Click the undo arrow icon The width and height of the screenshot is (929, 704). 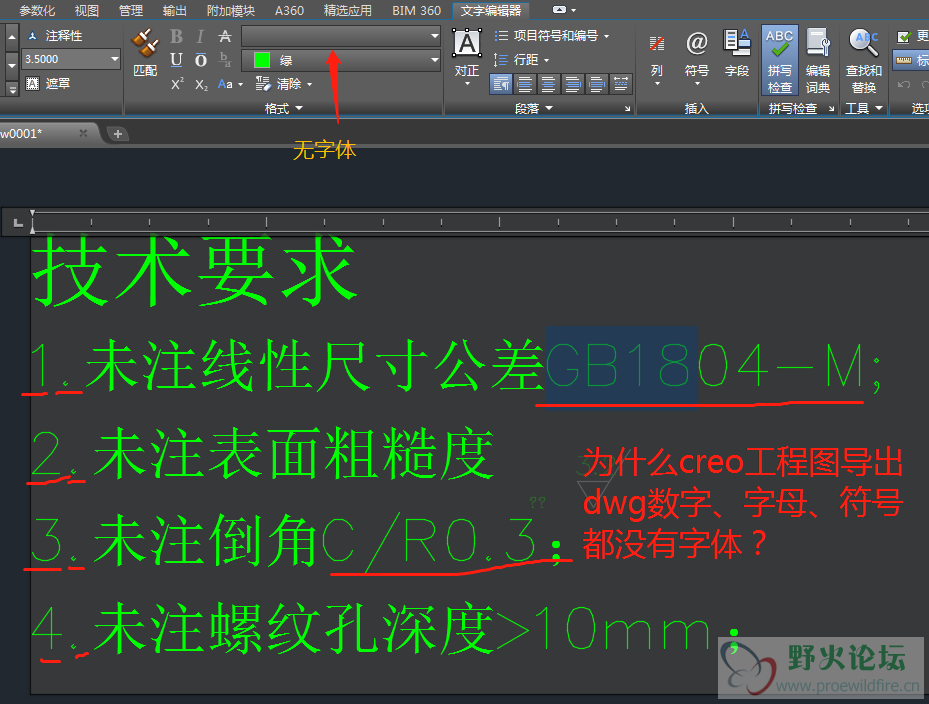(x=904, y=85)
